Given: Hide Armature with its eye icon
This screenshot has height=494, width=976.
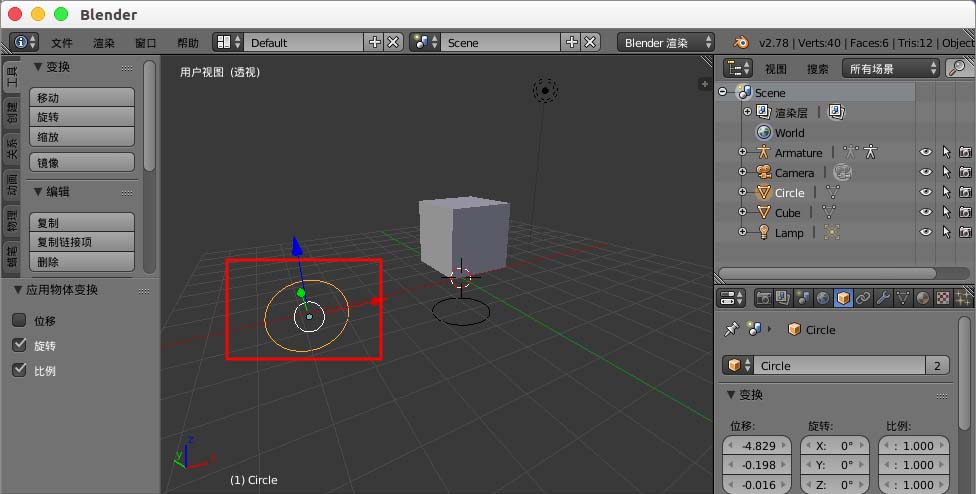Looking at the screenshot, I should [926, 152].
